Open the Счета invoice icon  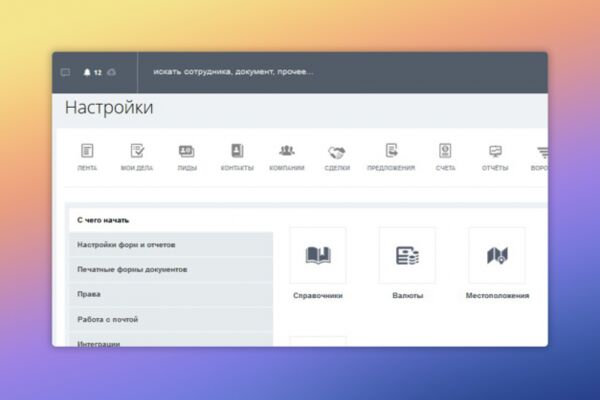(445, 150)
